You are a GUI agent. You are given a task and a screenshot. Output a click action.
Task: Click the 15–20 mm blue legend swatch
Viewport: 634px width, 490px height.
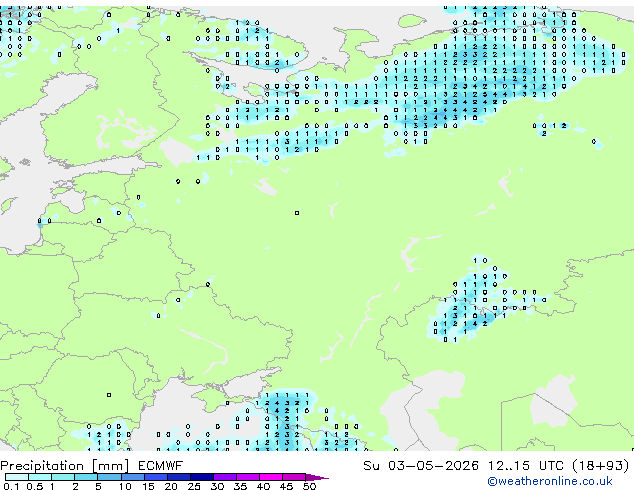coord(156,477)
